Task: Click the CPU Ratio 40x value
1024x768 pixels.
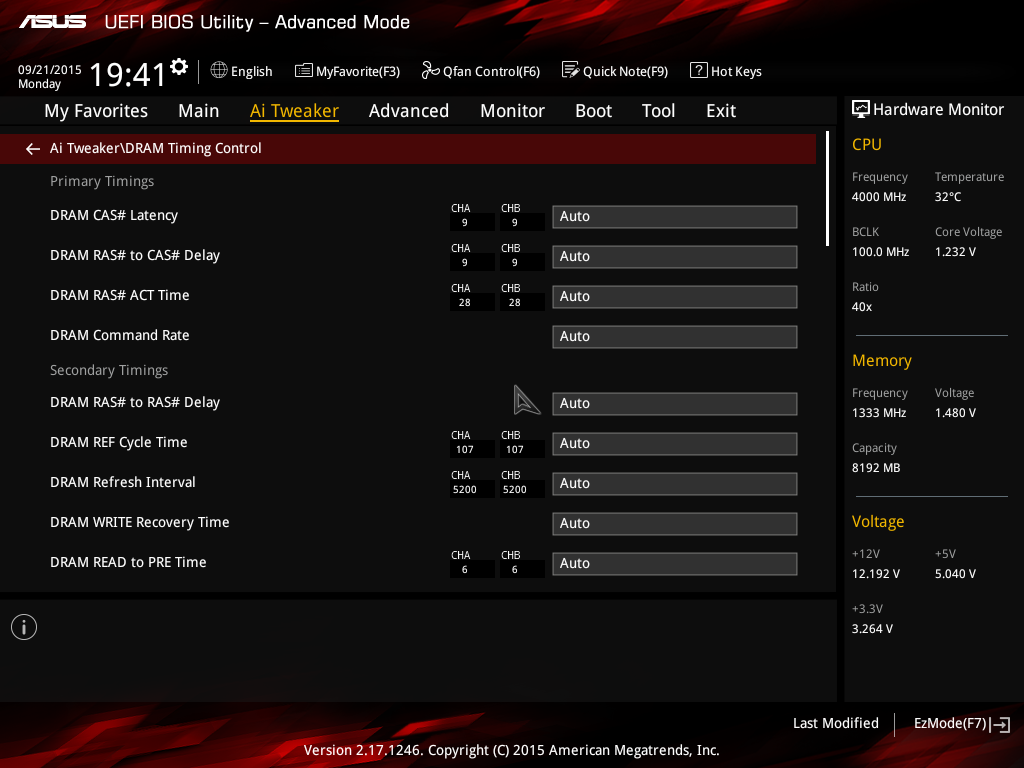Action: tap(862, 306)
